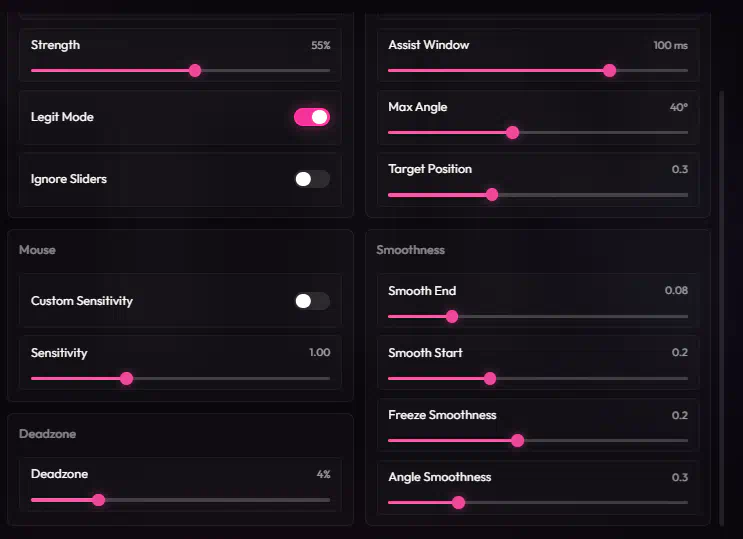Click the 55% Strength value readout
Screen dimensions: 743x539
click(320, 46)
